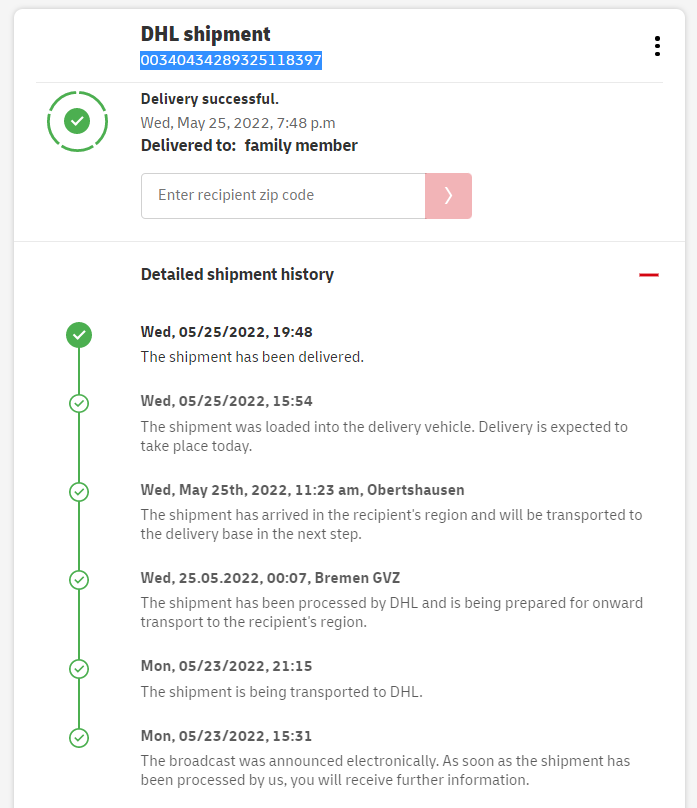
Task: Click the Bremen GVZ checkmark marker
Action: [x=79, y=580]
